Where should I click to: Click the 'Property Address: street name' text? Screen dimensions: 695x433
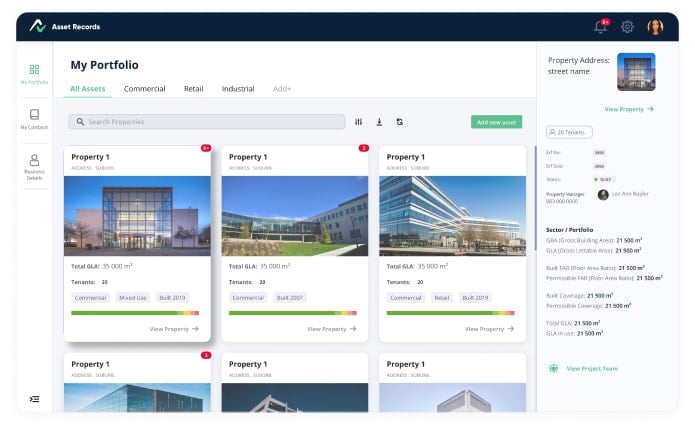click(579, 66)
